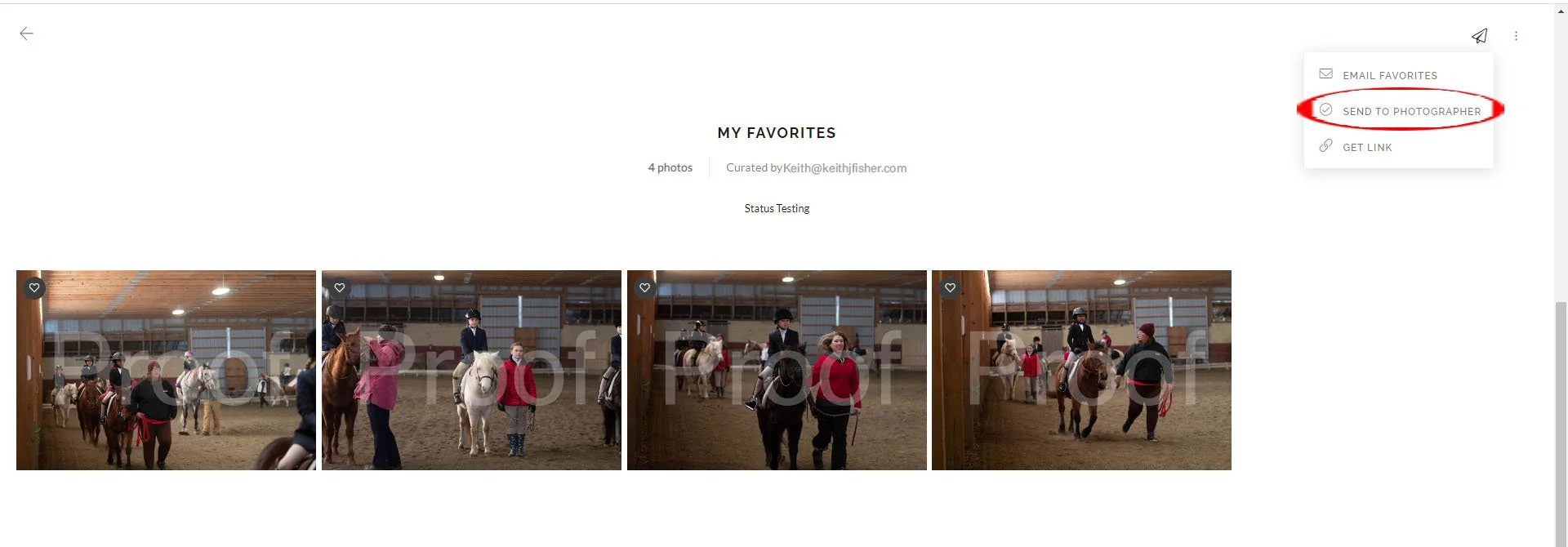Toggle heart on the pink jacket photo
1568x547 pixels.
click(x=340, y=287)
